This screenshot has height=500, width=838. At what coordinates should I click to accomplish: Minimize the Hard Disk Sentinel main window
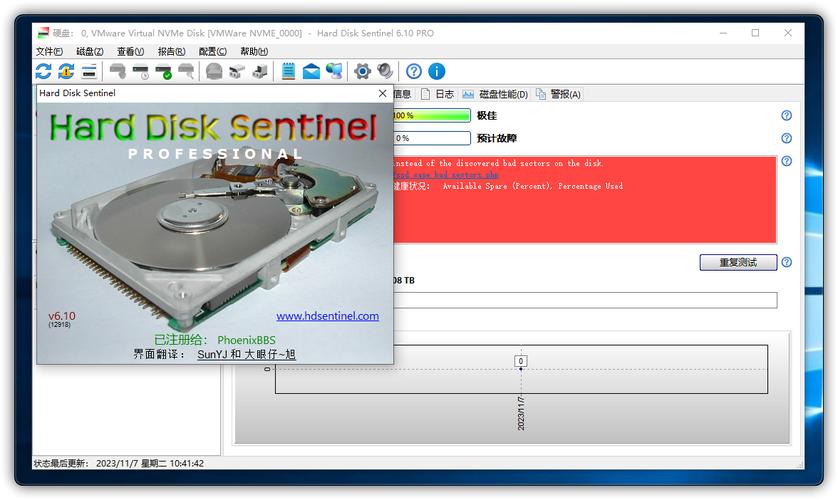(x=723, y=33)
